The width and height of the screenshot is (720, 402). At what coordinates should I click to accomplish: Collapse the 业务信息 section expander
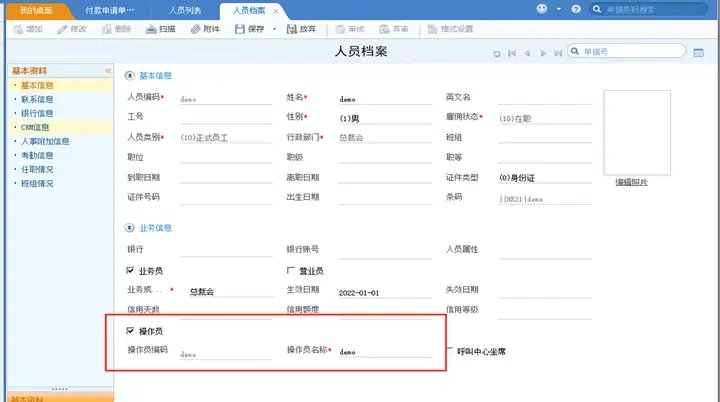[129, 228]
